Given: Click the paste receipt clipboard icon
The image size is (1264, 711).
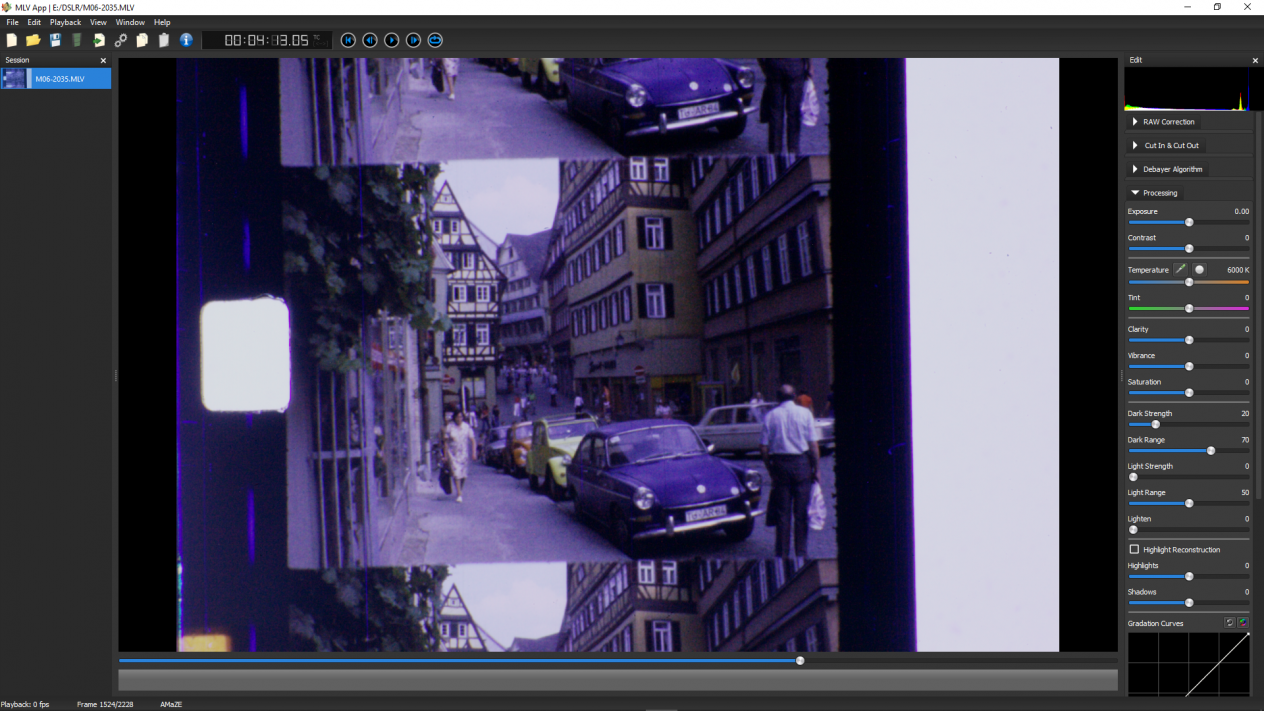Looking at the screenshot, I should (x=164, y=40).
